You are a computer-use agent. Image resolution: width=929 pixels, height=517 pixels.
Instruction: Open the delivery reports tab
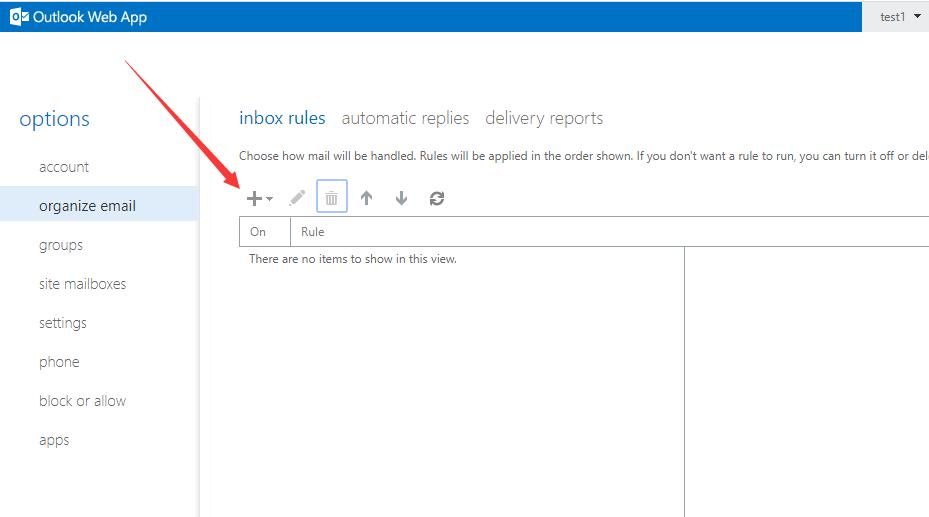tap(544, 118)
